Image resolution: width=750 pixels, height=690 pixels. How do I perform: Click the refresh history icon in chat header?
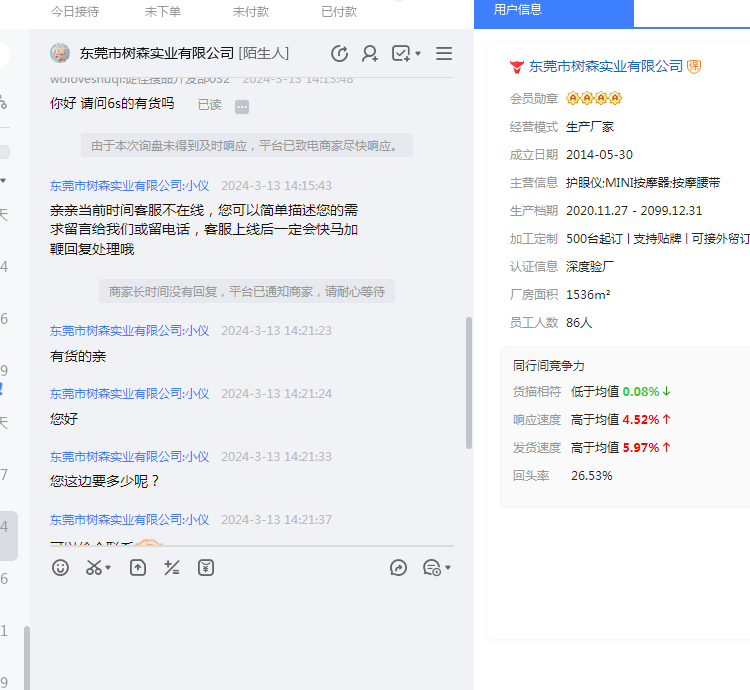click(339, 54)
